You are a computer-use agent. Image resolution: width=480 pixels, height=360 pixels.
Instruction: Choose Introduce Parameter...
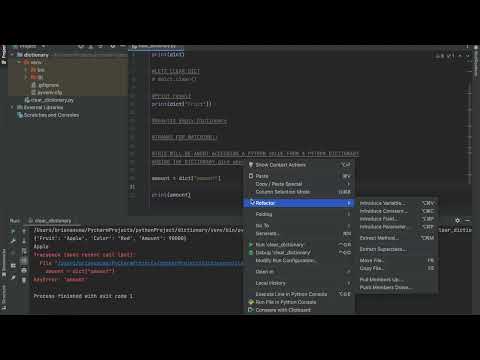[397, 227]
